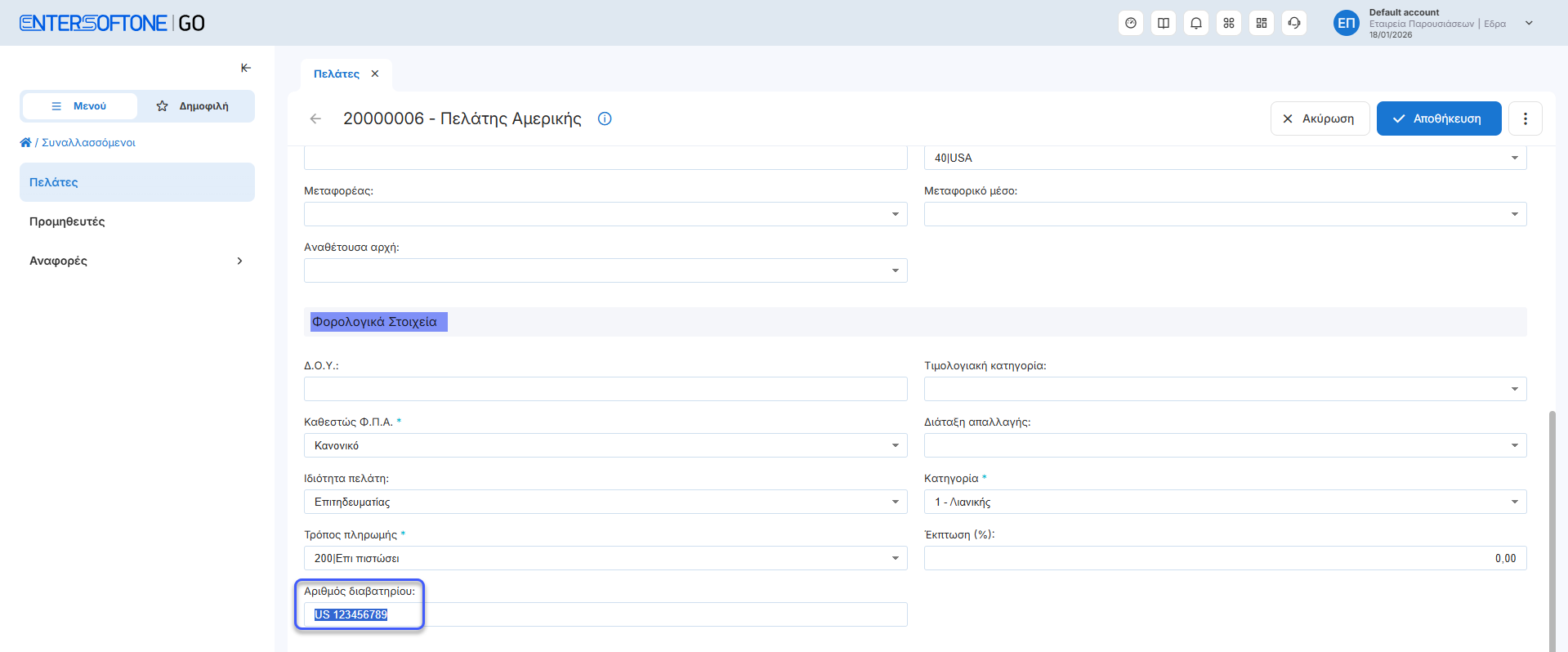
Task: Open the Τρόπος πληρωμής dropdown
Action: pyautogui.click(x=895, y=558)
